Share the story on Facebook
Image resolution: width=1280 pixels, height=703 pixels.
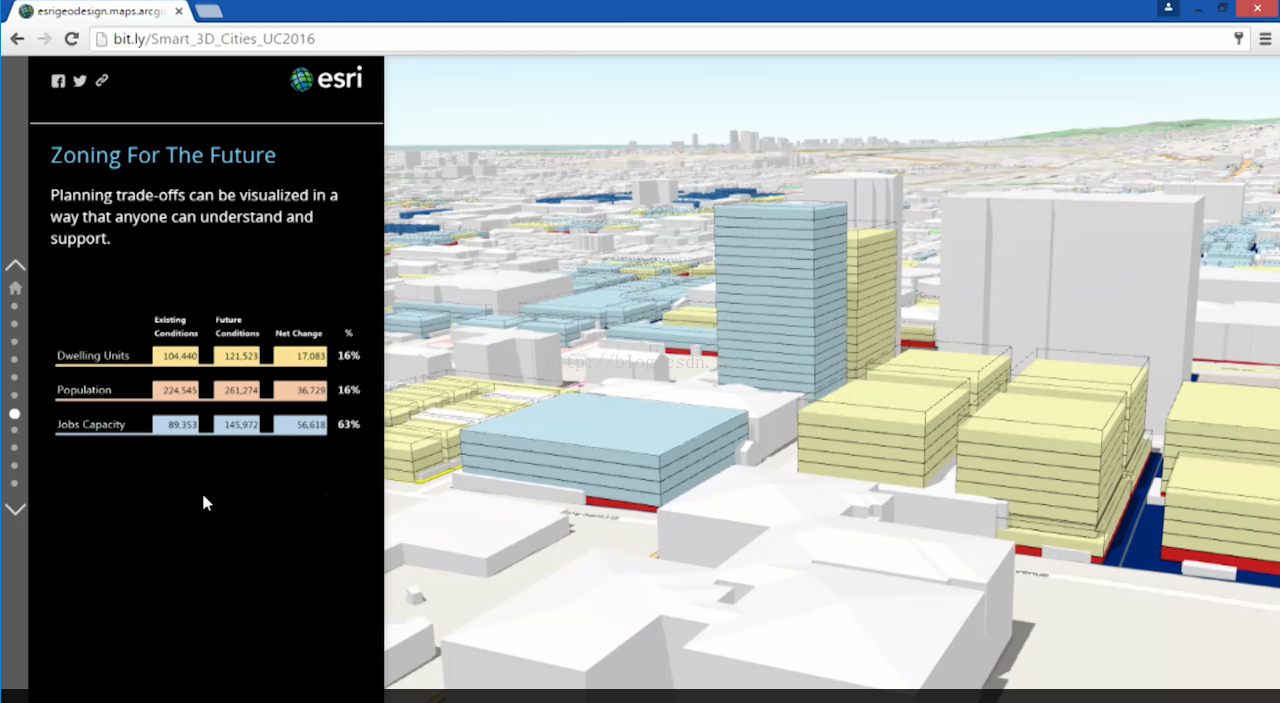pos(58,81)
